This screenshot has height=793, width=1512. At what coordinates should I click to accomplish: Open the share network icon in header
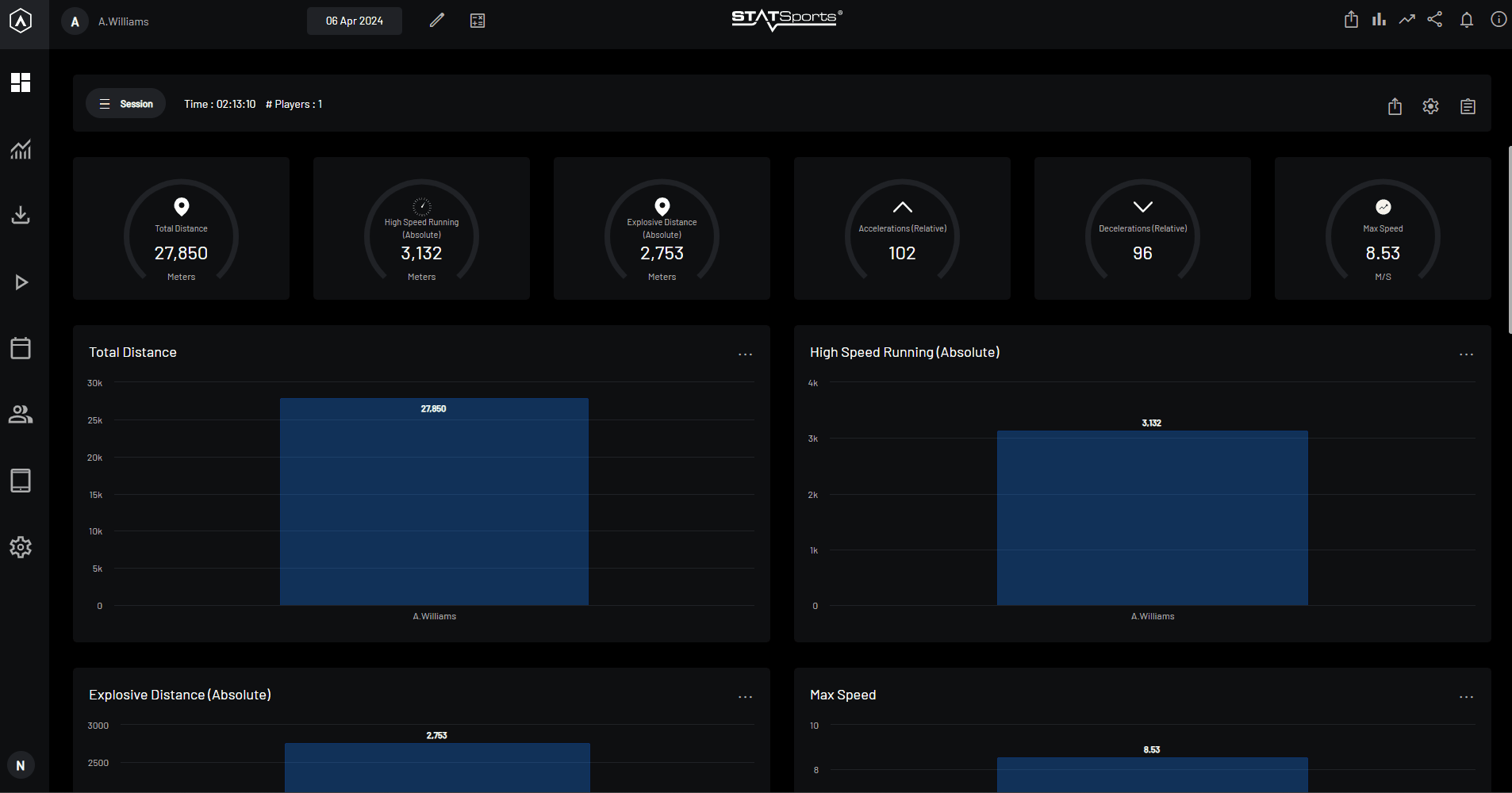(x=1434, y=20)
